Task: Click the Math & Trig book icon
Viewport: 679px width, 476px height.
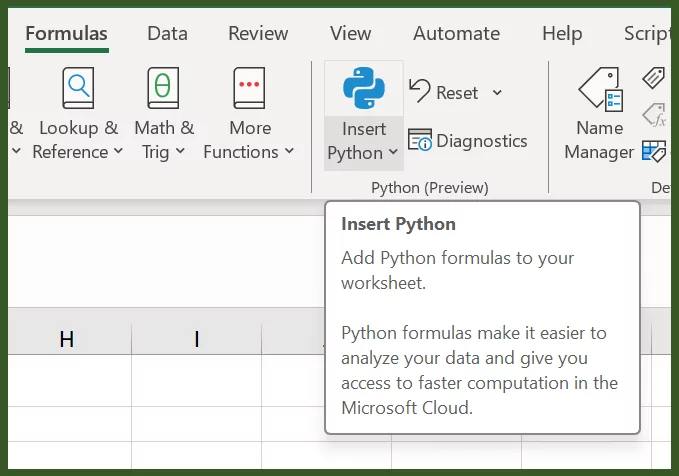Action: point(163,89)
